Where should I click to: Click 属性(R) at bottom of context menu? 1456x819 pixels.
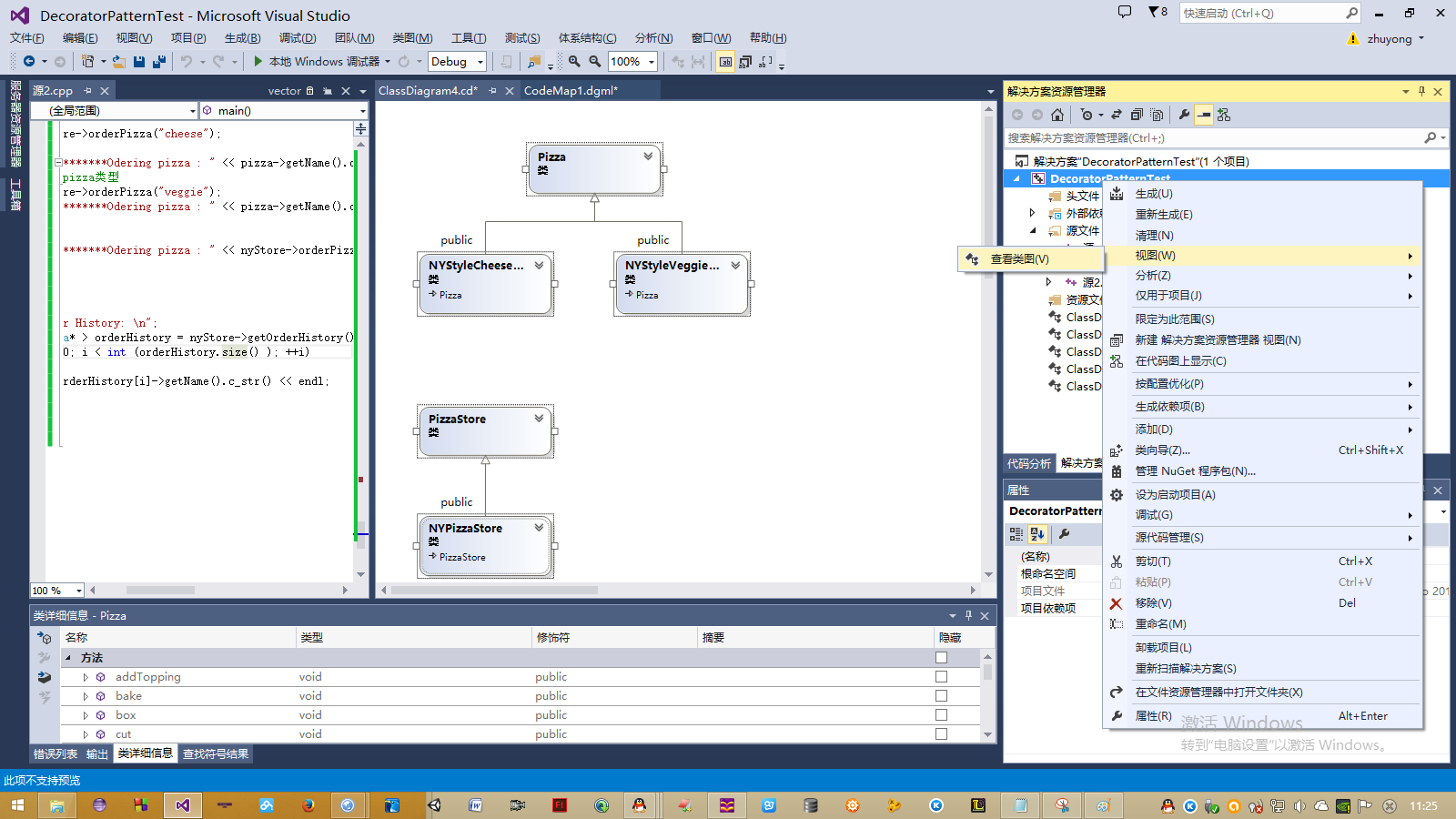pyautogui.click(x=1262, y=716)
